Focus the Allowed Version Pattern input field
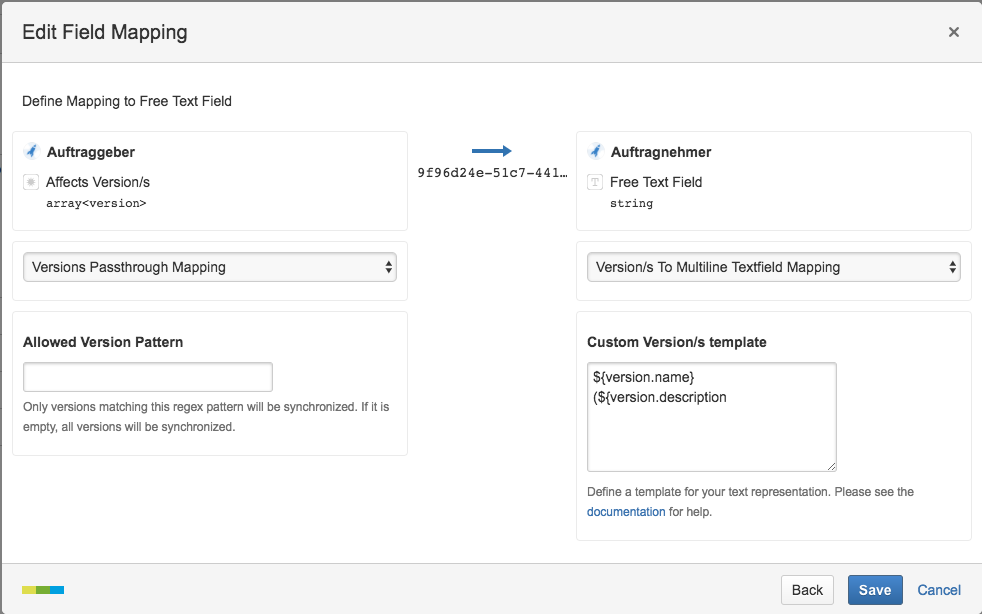Screen dimensions: 982x614 [148, 377]
